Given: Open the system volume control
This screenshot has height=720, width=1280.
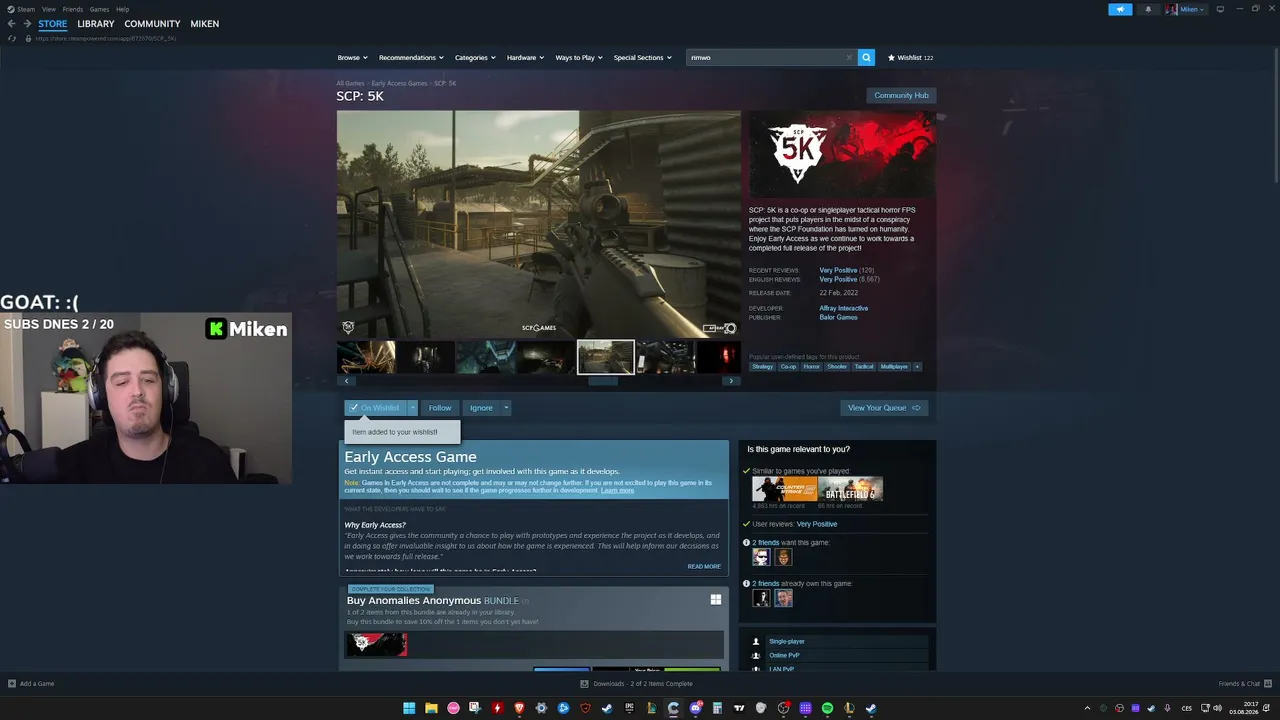Looking at the screenshot, I should 1217,709.
